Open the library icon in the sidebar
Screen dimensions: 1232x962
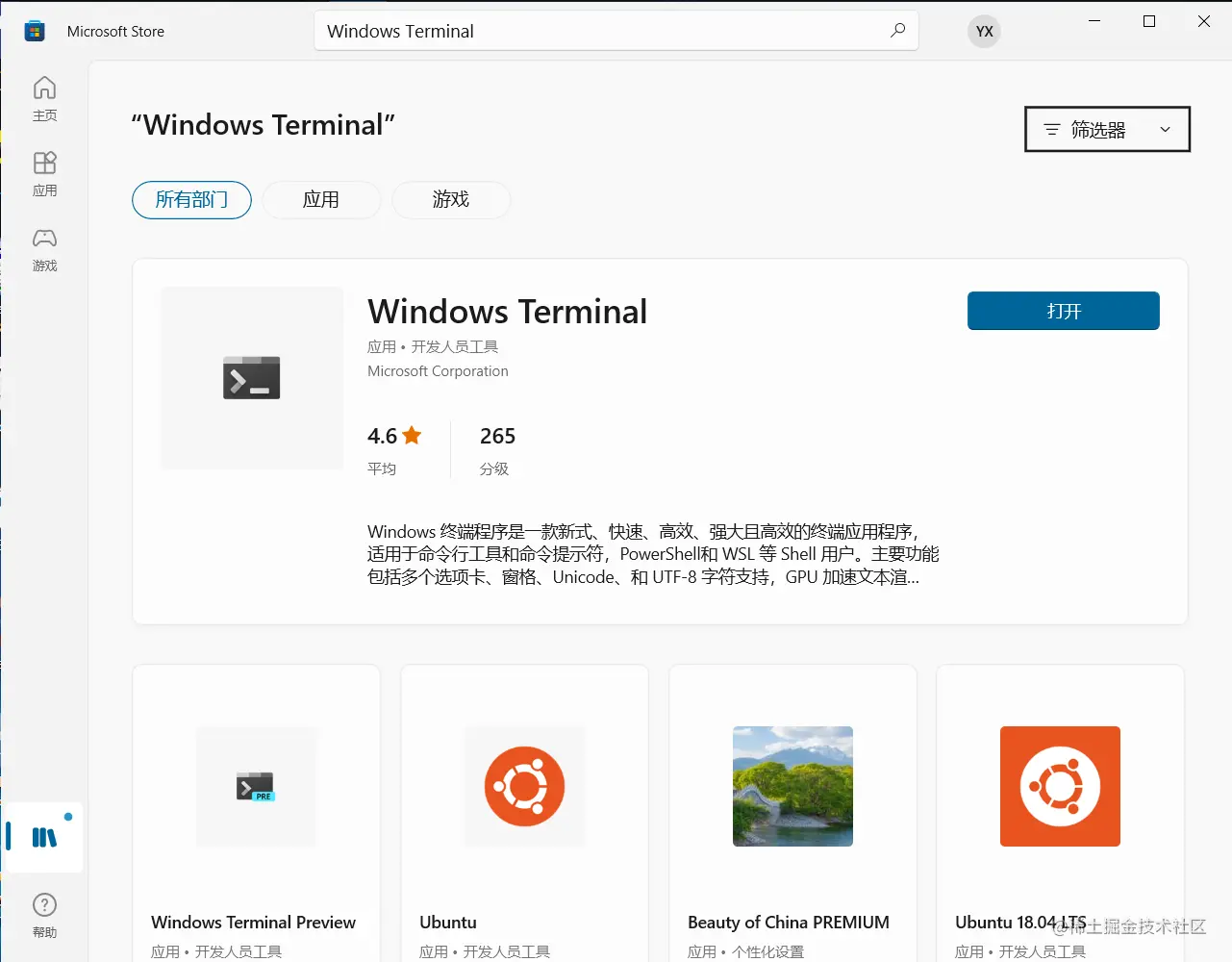42,835
